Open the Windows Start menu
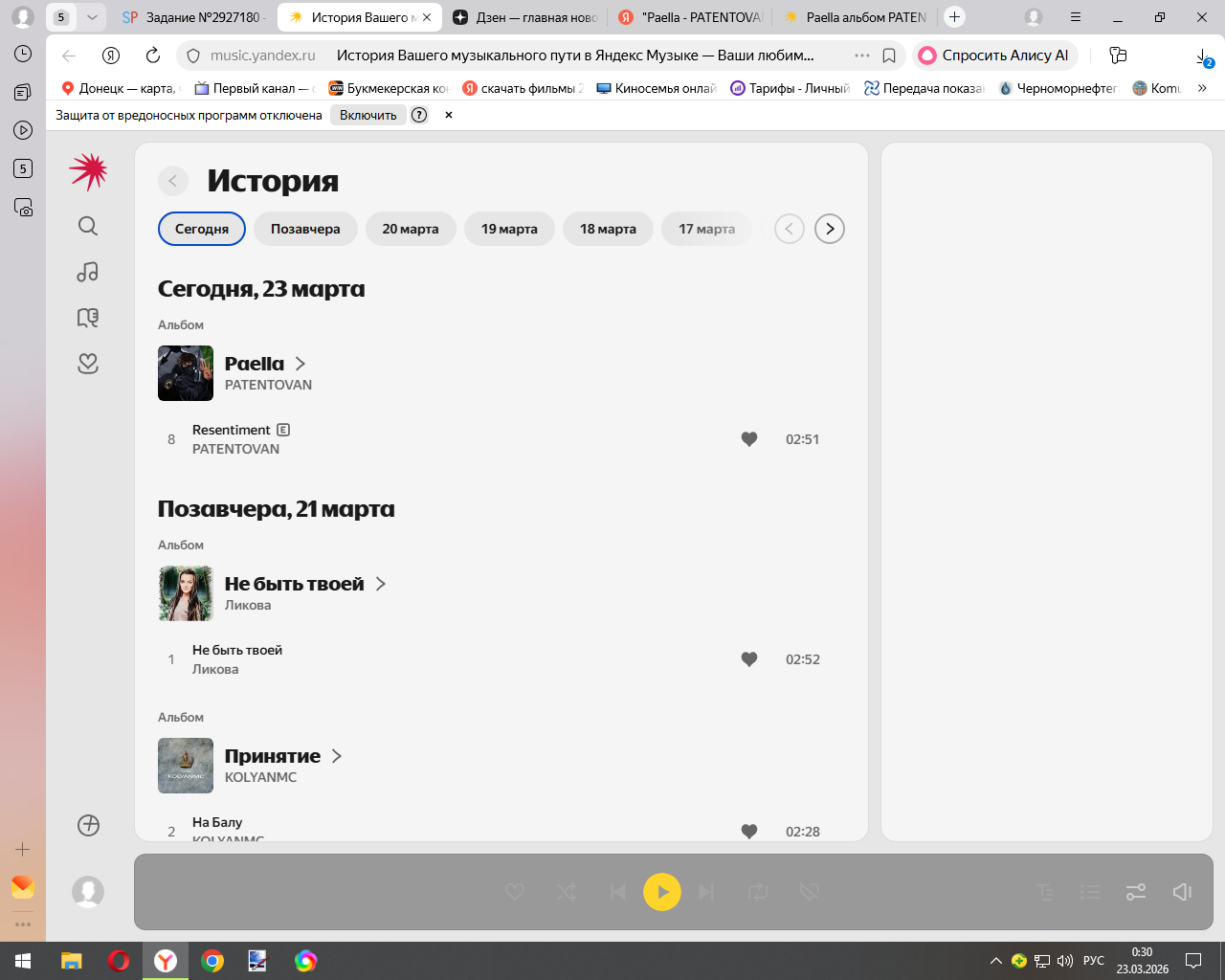1225x980 pixels. pyautogui.click(x=23, y=961)
